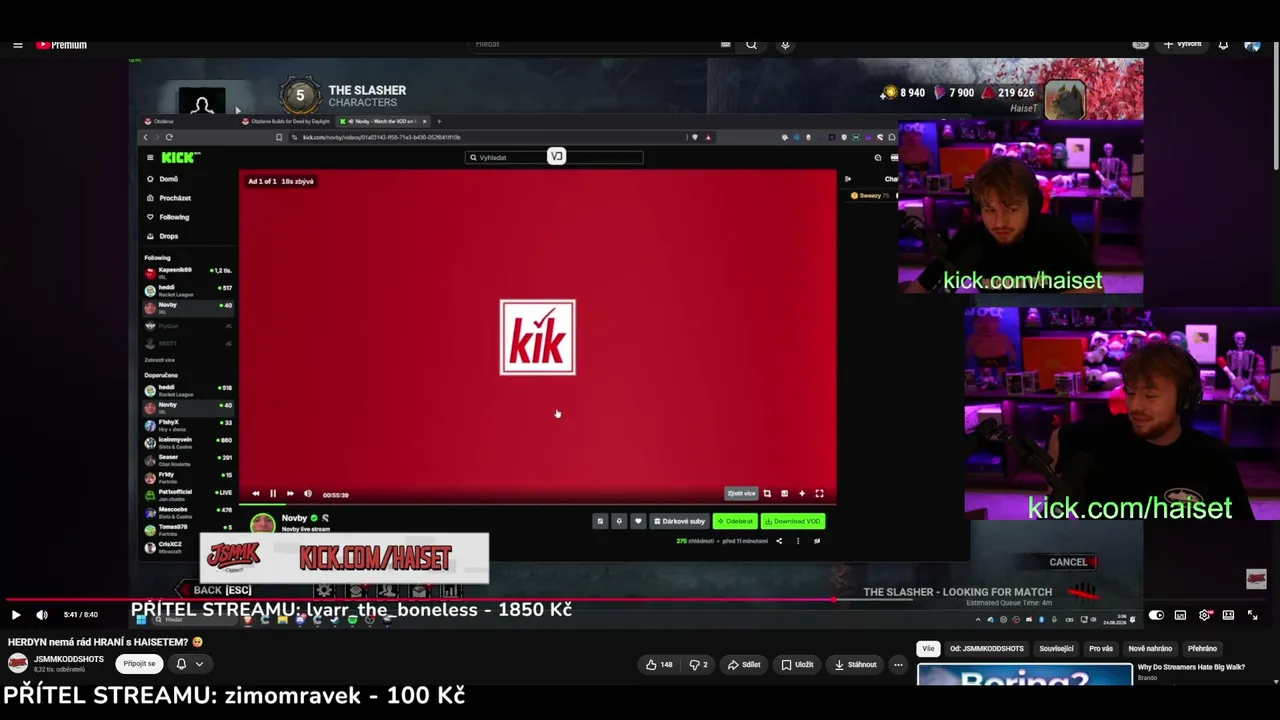Collapse the Kick chat panel arrow
Image resolution: width=1280 pixels, height=720 pixels.
[848, 179]
